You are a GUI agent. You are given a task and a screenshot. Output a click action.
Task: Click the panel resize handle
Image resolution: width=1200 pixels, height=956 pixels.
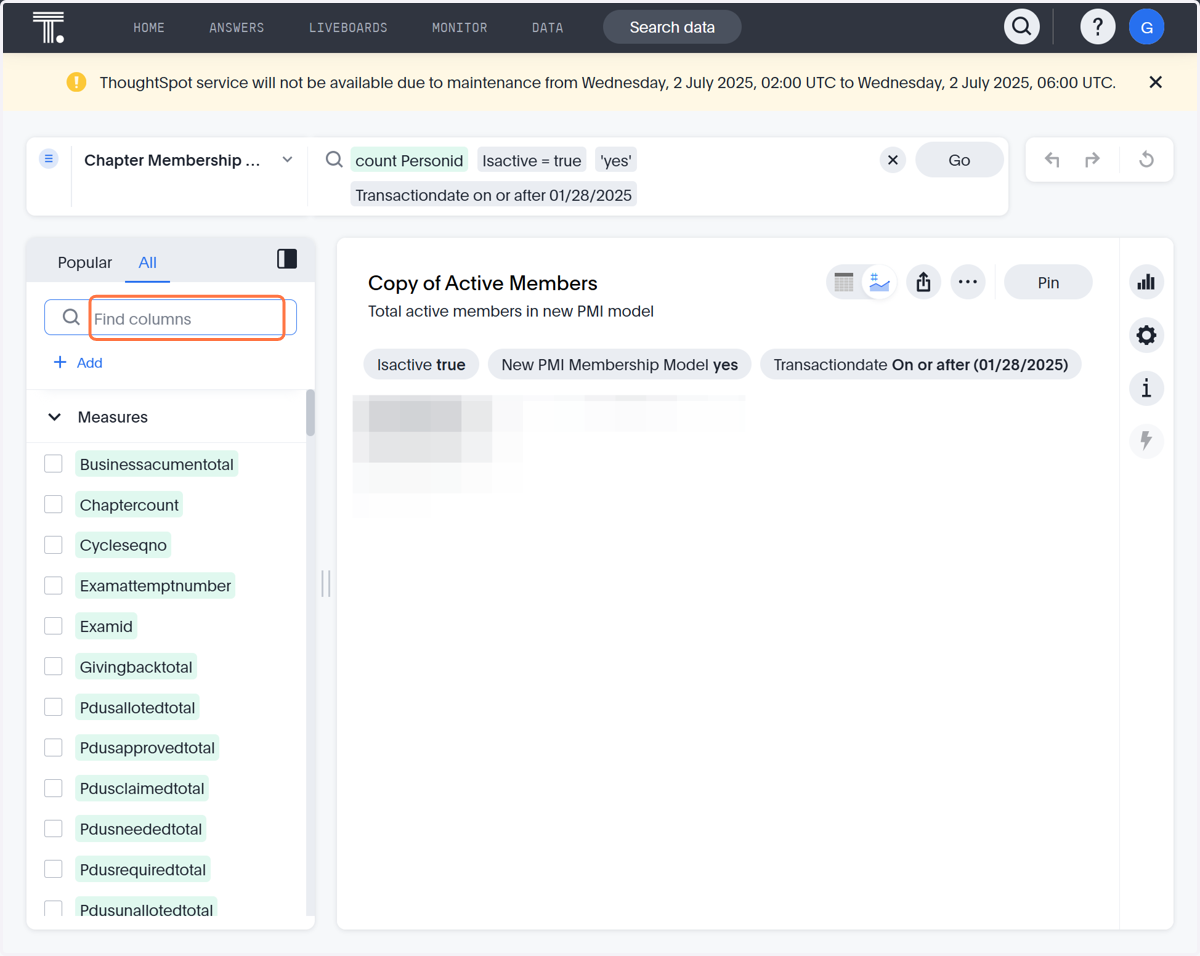click(x=326, y=583)
